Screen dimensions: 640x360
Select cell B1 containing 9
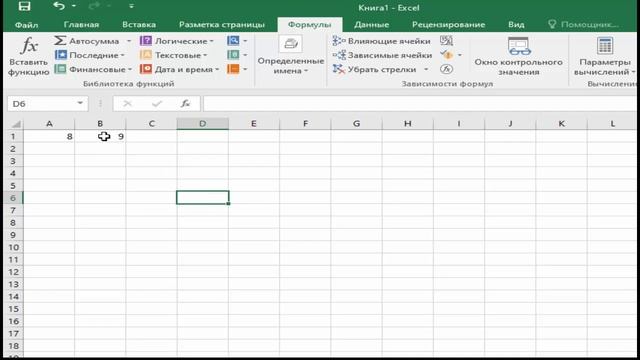(x=100, y=136)
